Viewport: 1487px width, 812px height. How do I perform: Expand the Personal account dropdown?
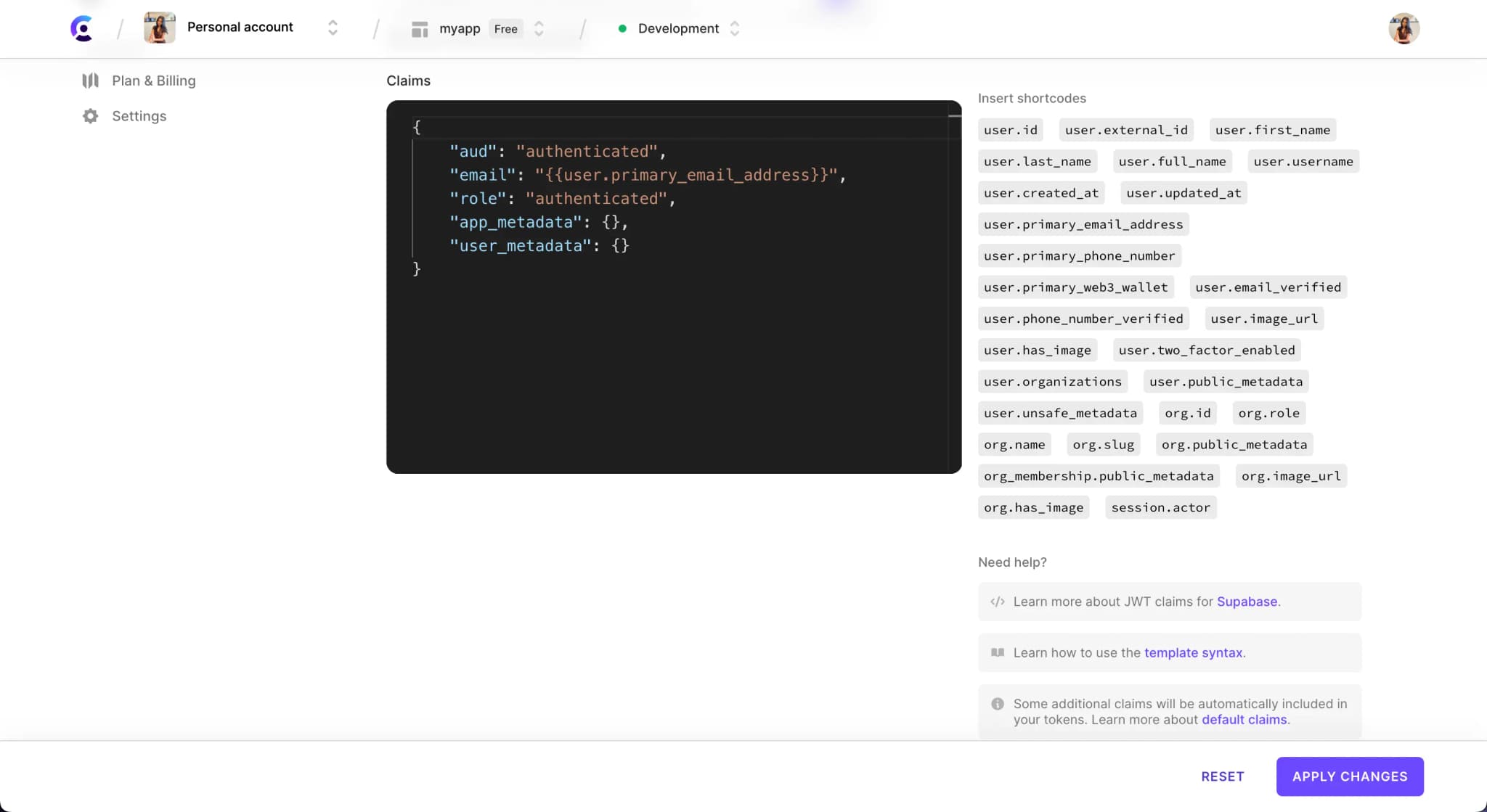pos(332,27)
